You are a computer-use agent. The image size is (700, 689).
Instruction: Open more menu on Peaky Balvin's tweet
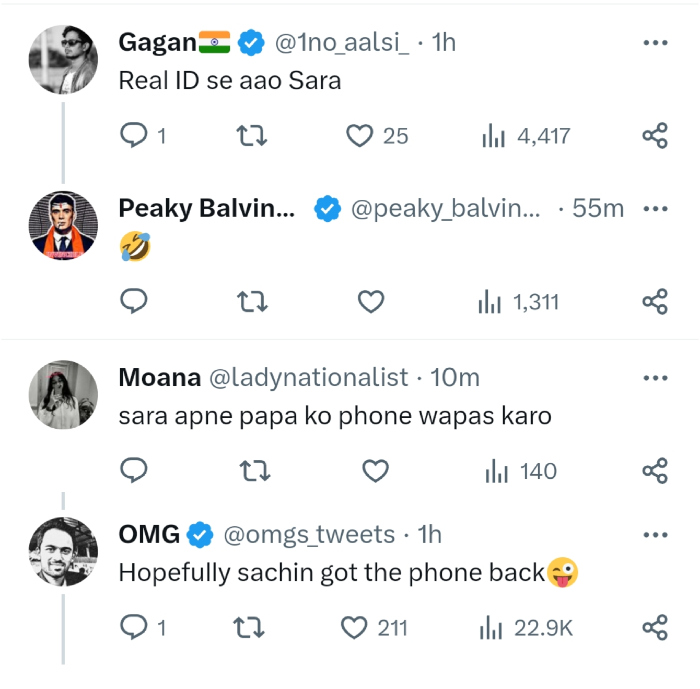pos(654,208)
